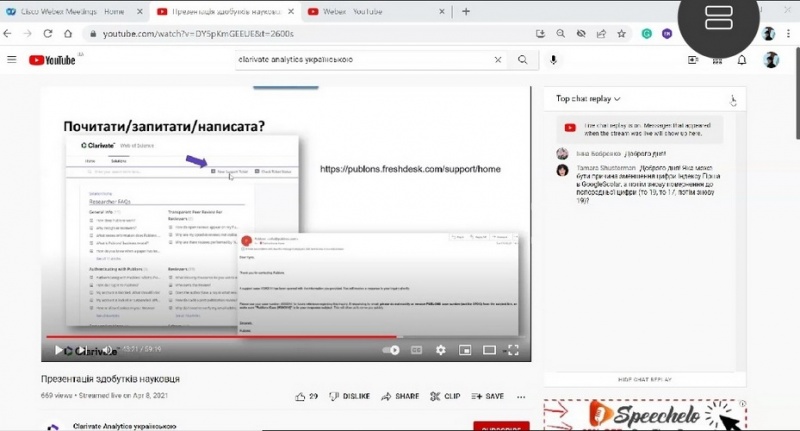Enter fullscreen mode on the video
Viewport: 800px width, 431px height.
pos(513,350)
